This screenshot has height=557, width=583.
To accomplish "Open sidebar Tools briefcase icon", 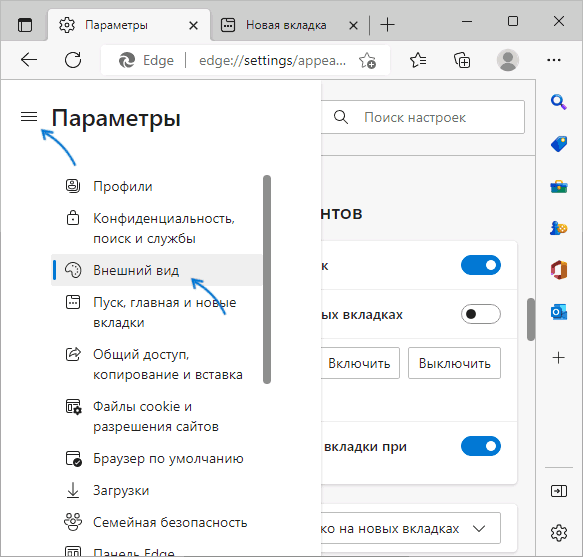I will click(x=559, y=186).
